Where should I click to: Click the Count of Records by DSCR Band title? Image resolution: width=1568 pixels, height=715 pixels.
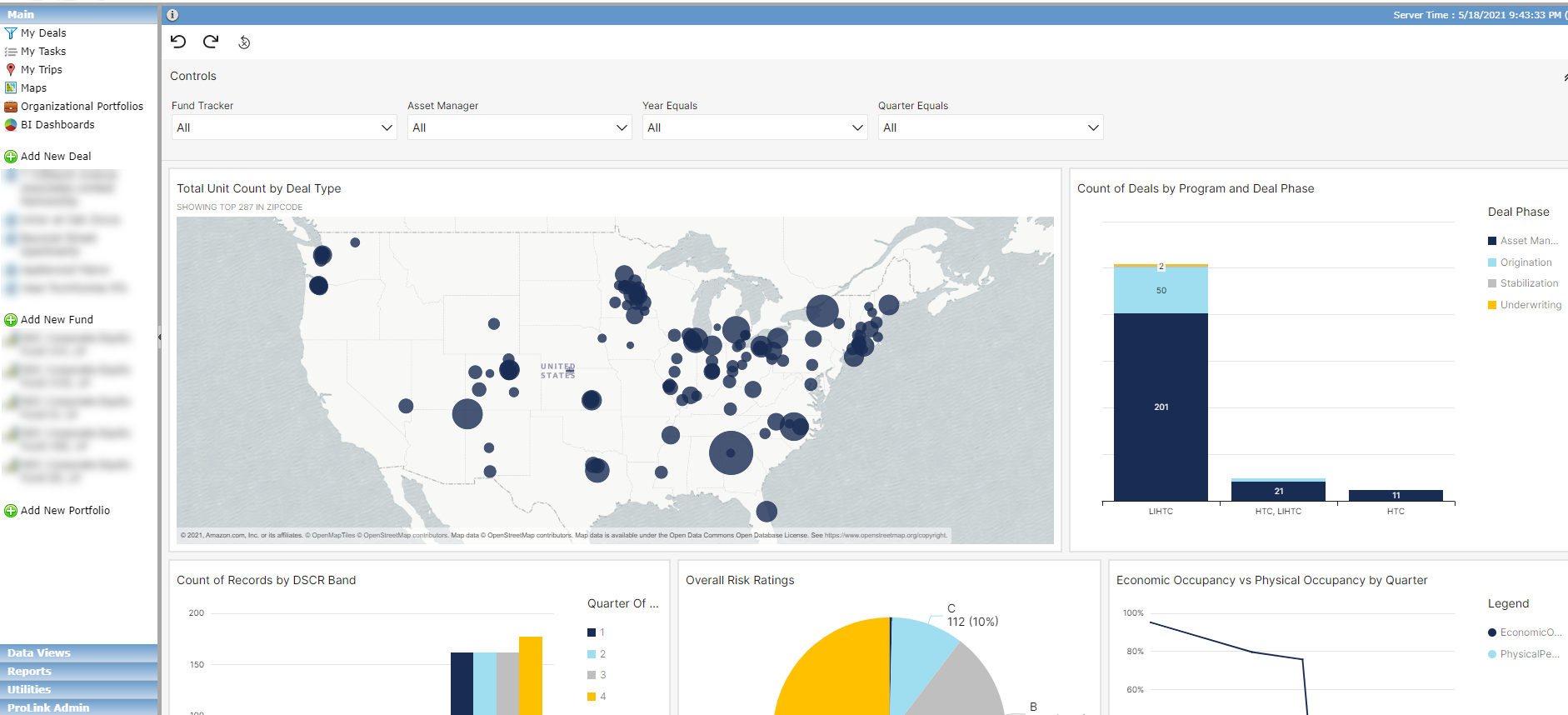coord(266,580)
